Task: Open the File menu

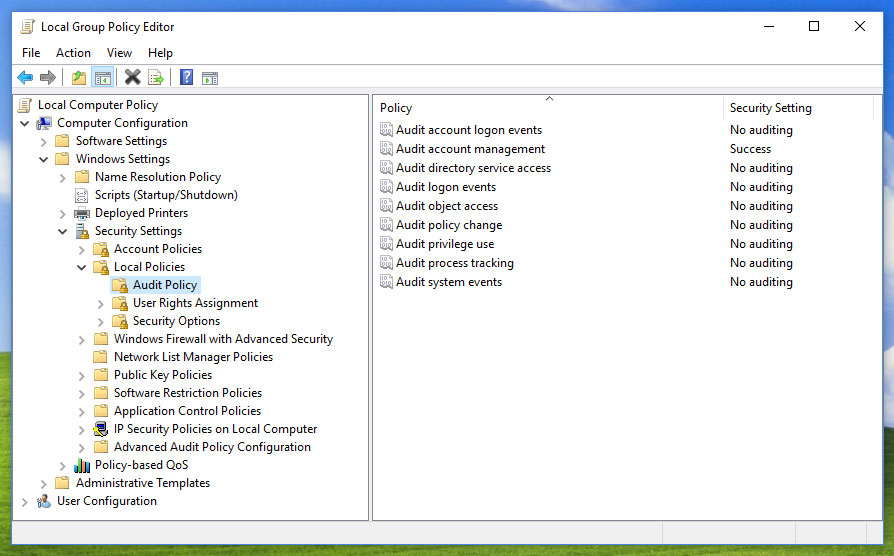Action: [x=31, y=53]
